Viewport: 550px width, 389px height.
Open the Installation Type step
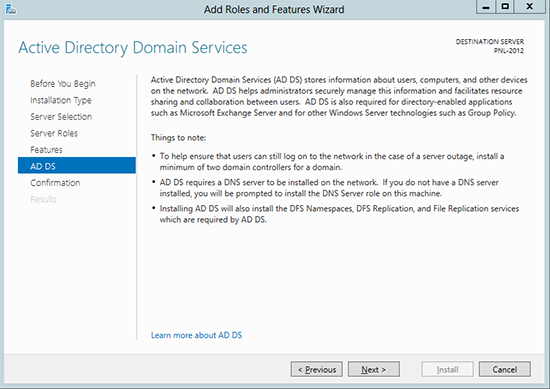coord(61,100)
